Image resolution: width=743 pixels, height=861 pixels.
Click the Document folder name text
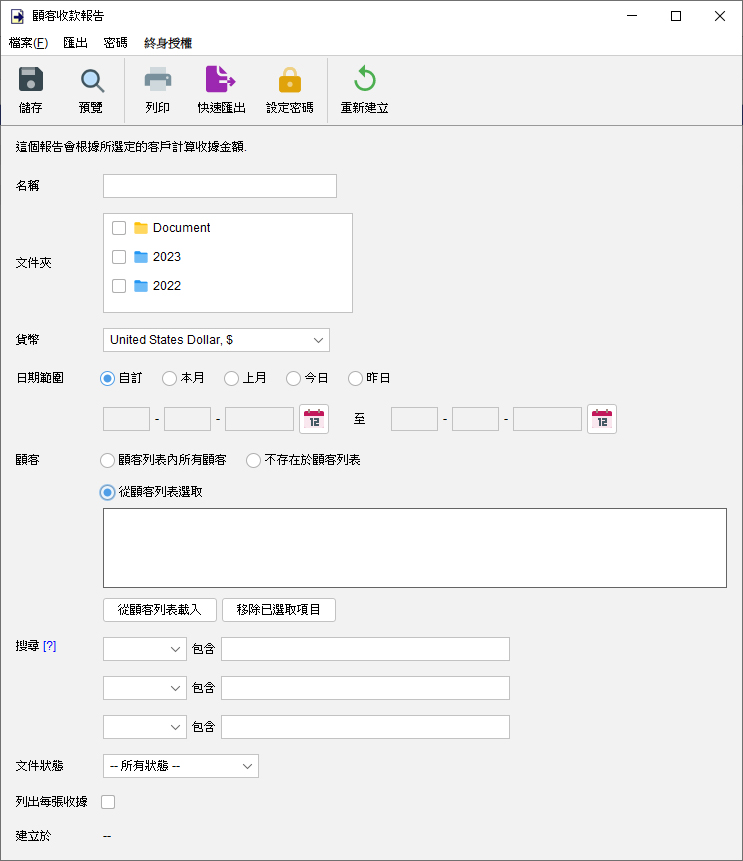[x=181, y=228]
